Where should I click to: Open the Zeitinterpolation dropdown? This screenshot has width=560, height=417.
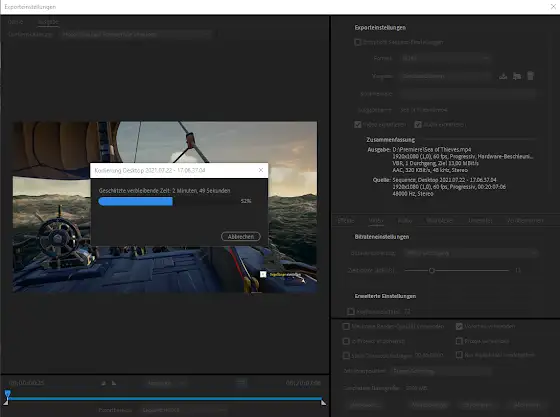click(440, 371)
